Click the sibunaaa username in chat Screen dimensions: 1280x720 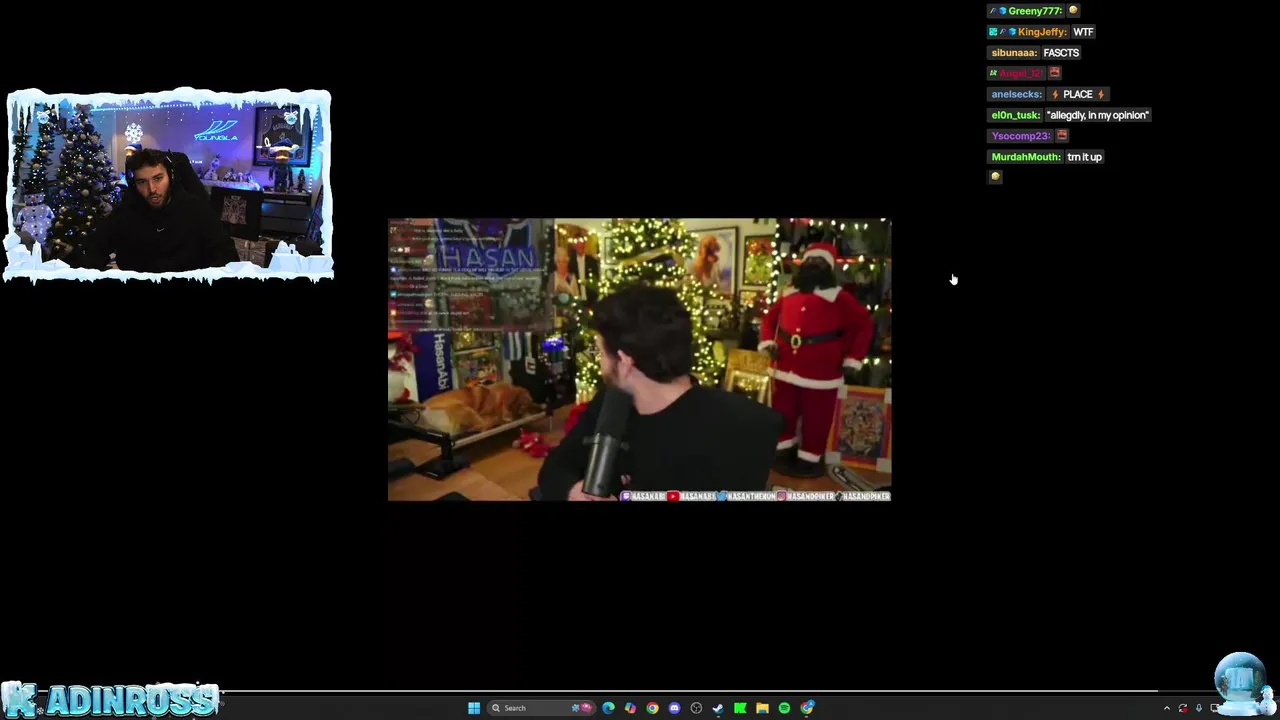coord(1014,53)
